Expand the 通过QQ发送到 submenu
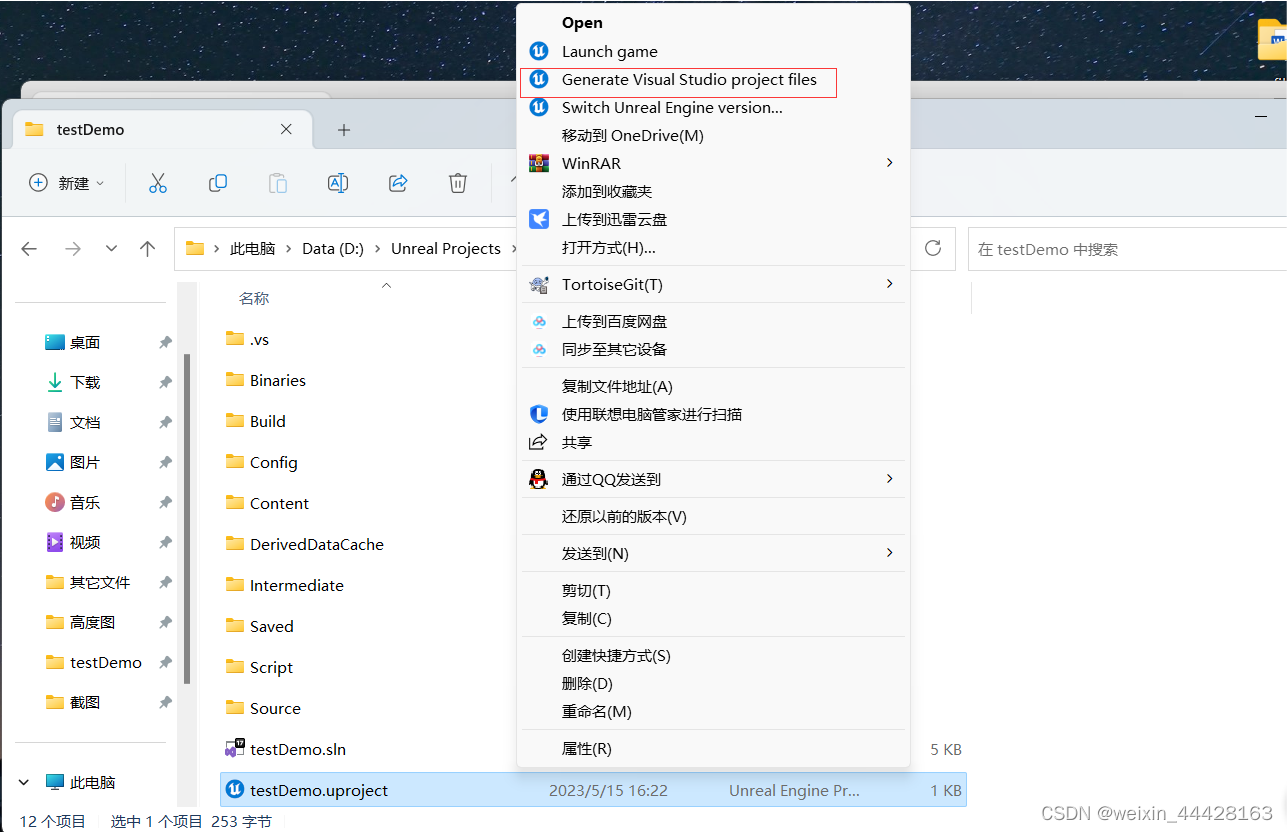Viewport: 1288px width, 832px height. [x=713, y=479]
